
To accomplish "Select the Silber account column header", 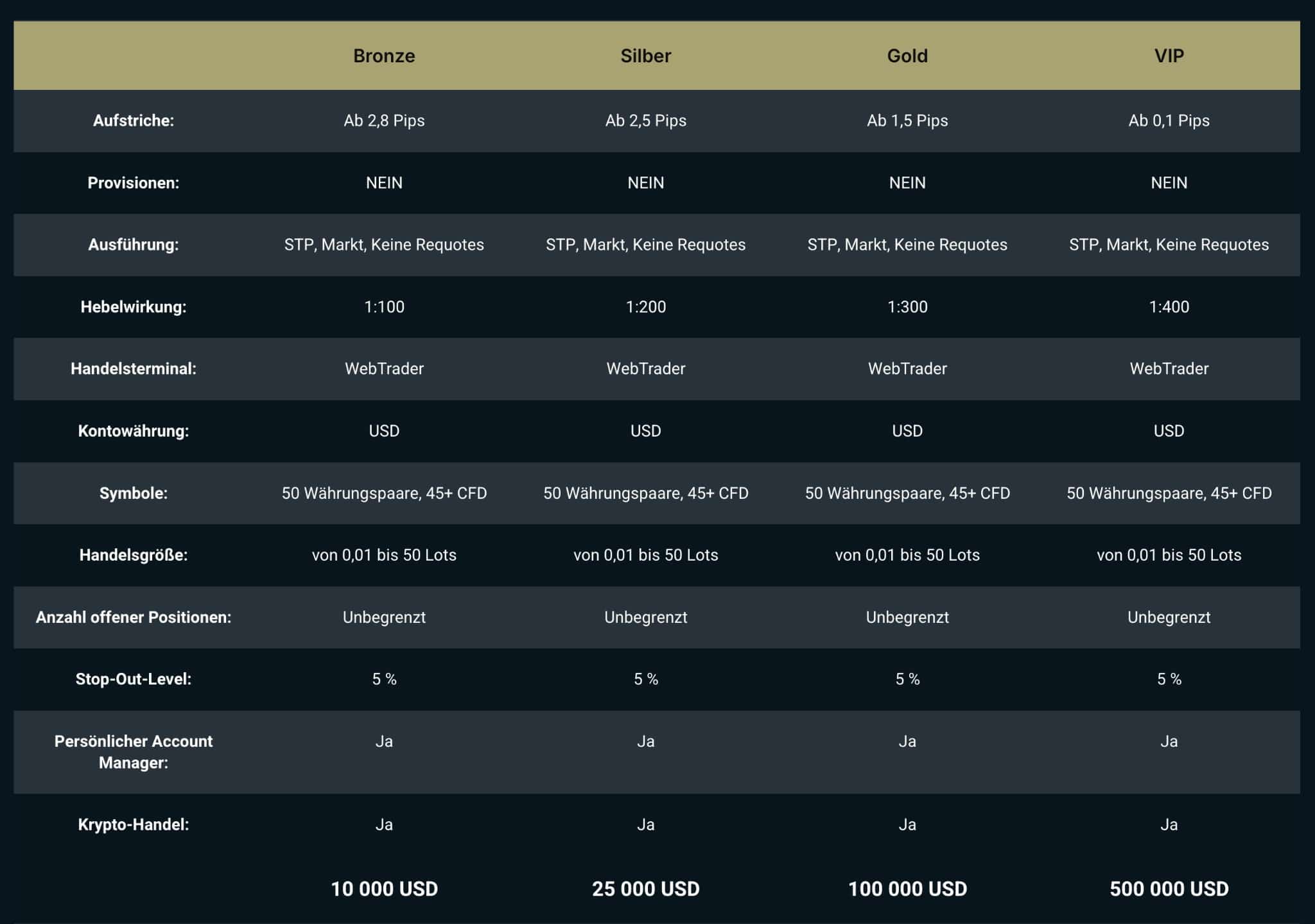I will pos(645,56).
